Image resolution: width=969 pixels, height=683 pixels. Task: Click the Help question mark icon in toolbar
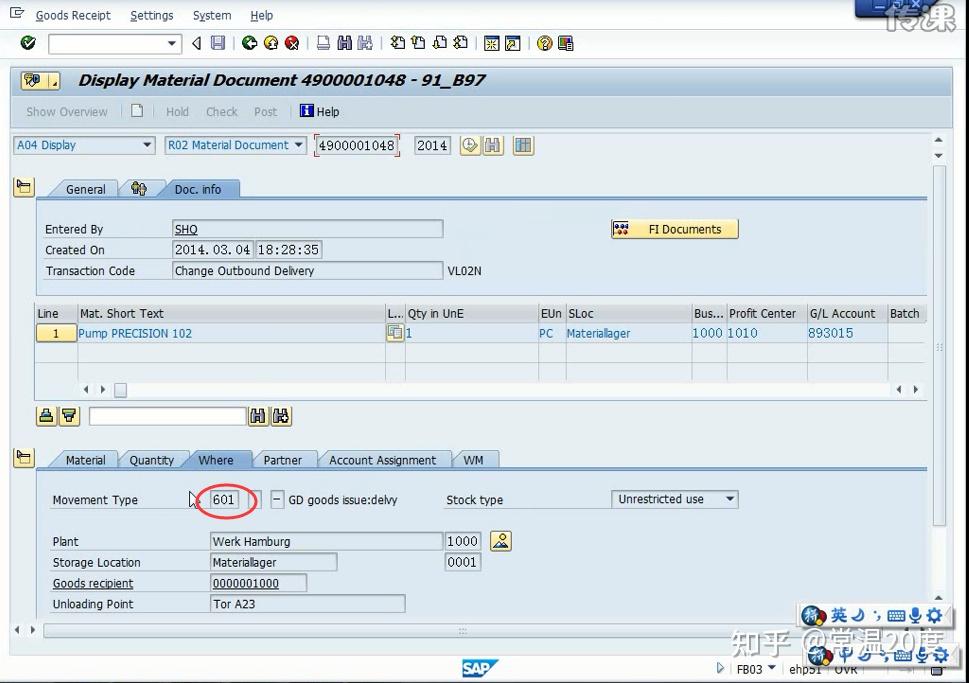(x=545, y=43)
